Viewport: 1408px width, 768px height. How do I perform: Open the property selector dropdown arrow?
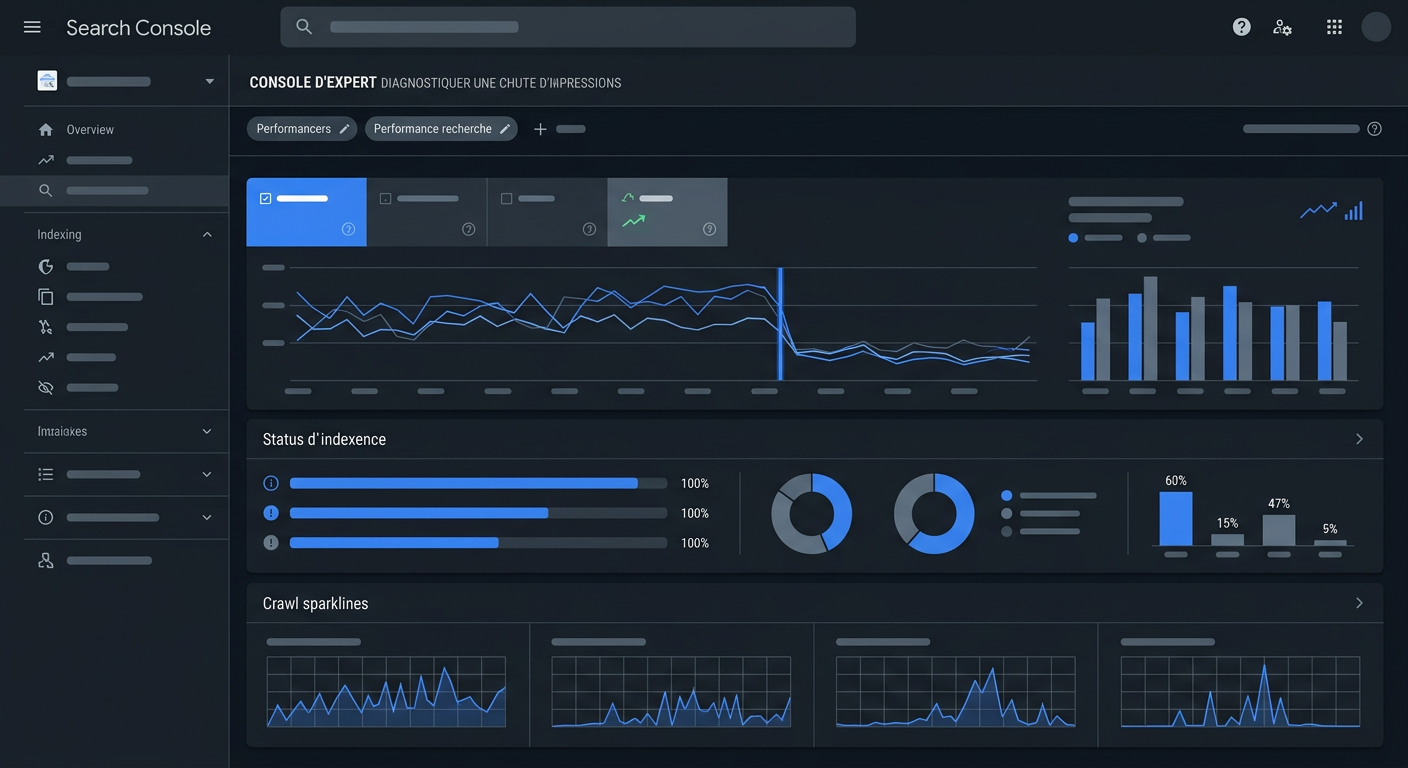209,81
